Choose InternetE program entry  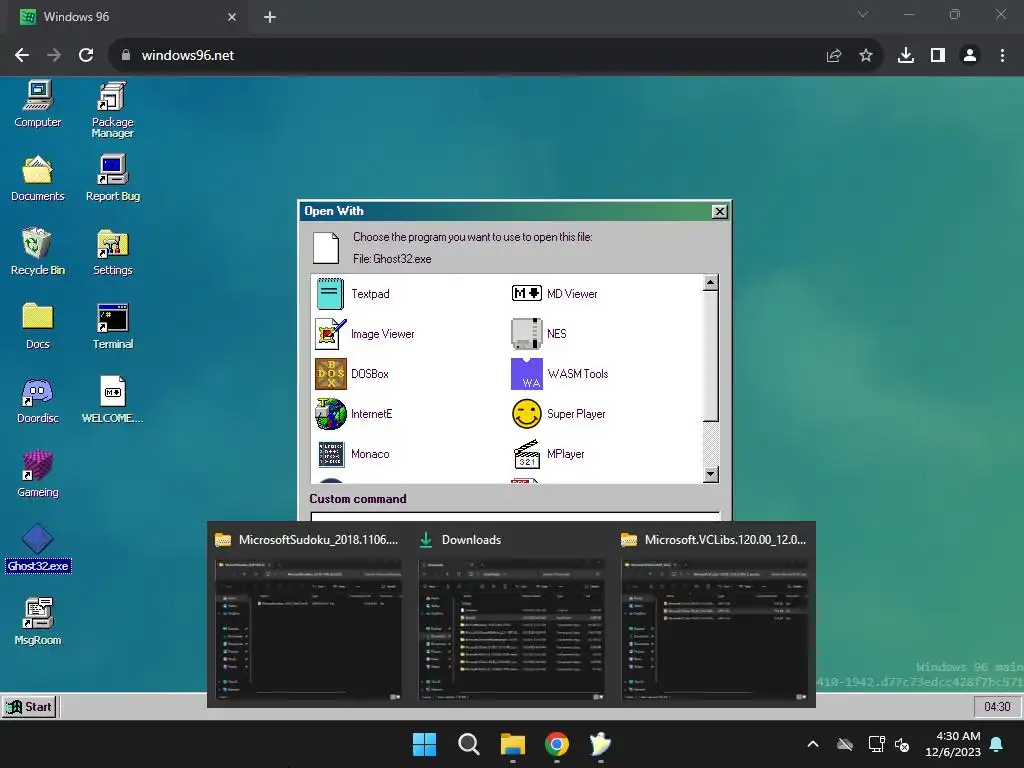click(355, 414)
